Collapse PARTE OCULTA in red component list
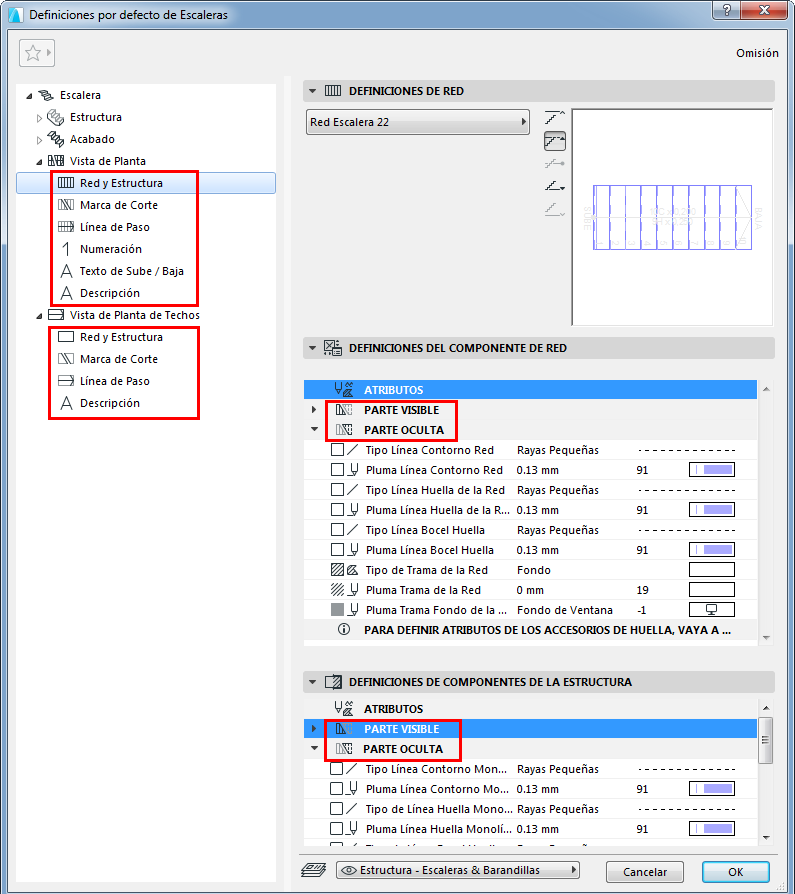 314,429
